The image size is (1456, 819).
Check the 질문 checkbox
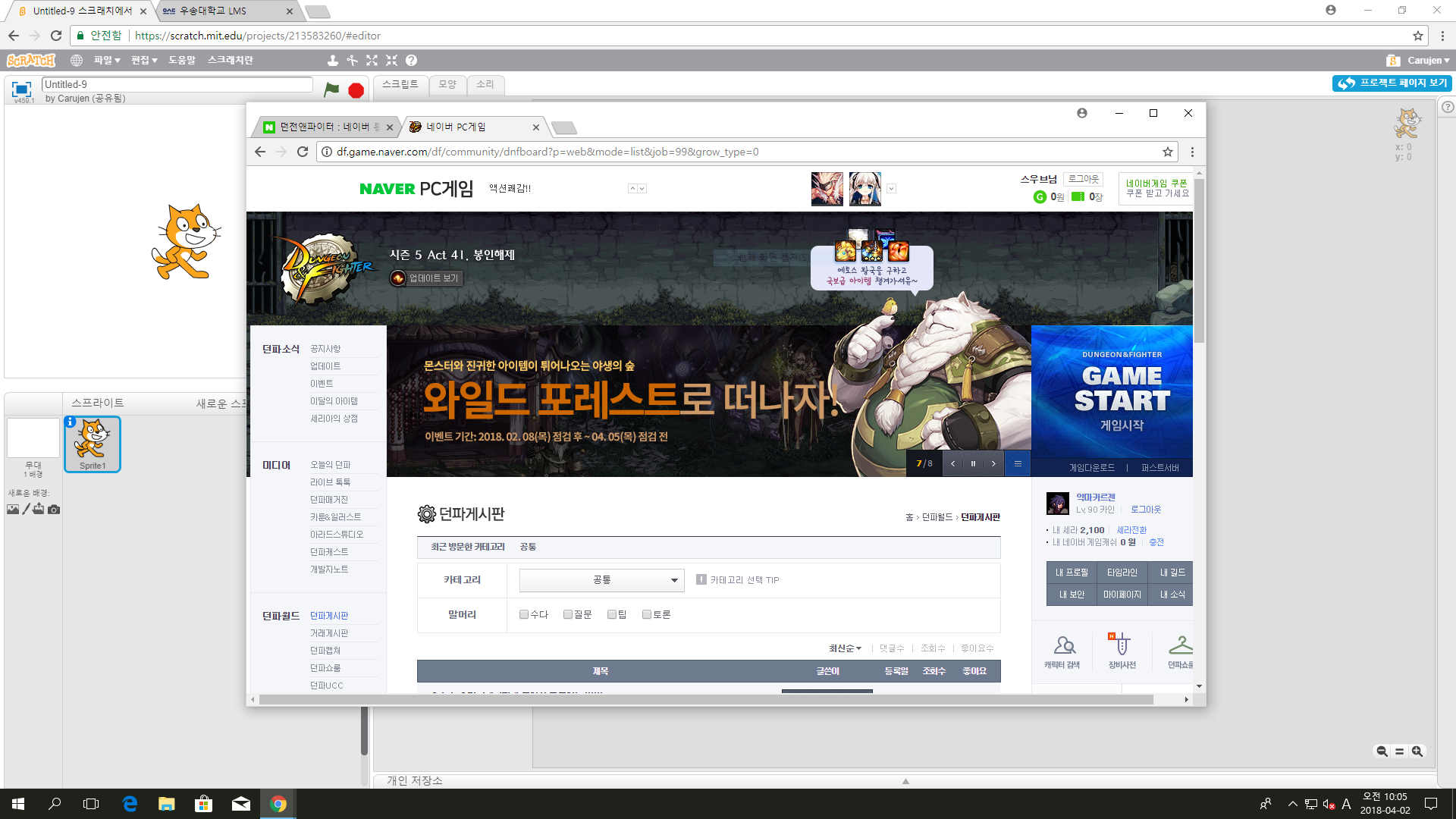(x=568, y=614)
